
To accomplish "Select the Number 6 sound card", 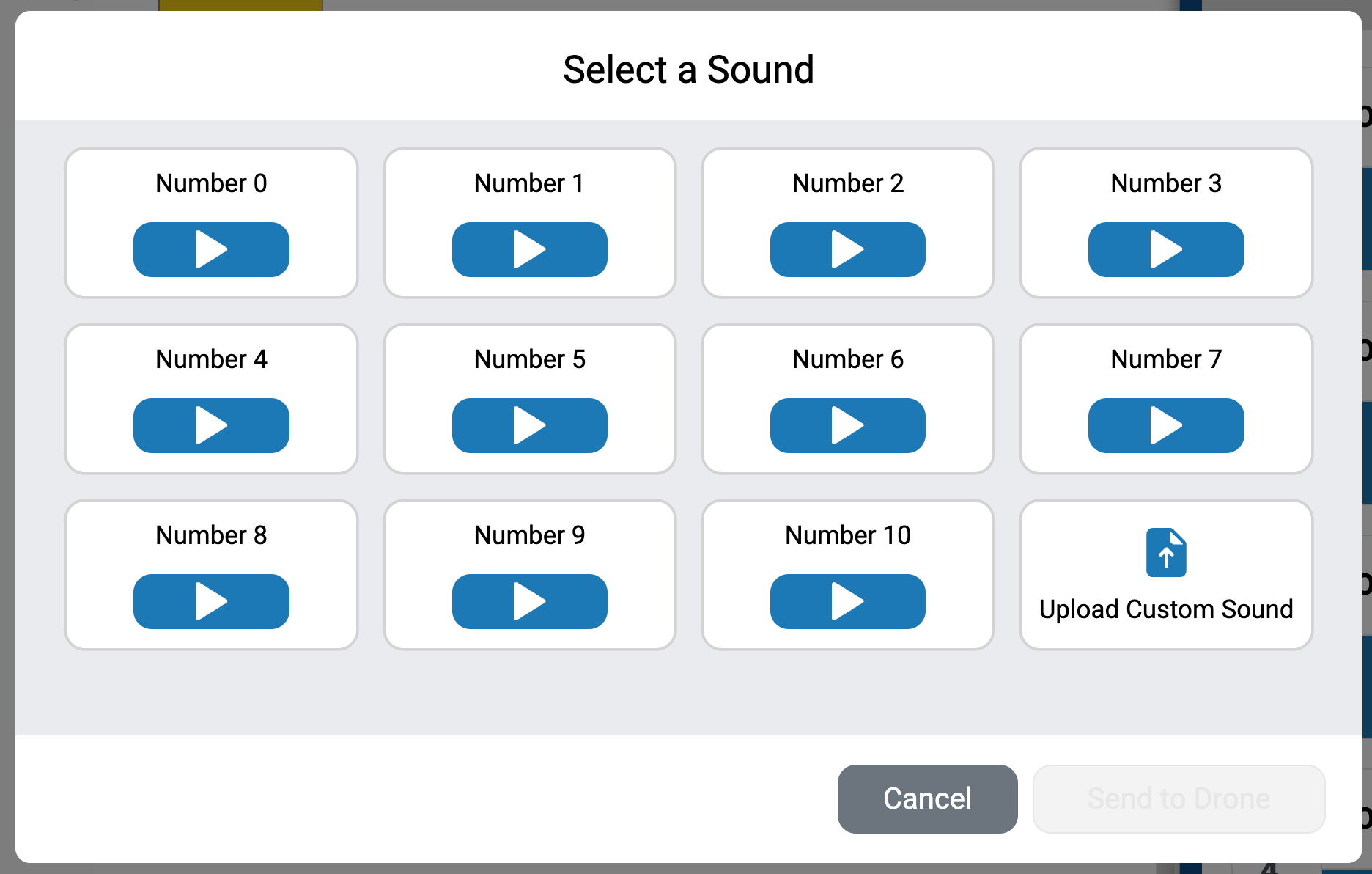I will click(x=848, y=359).
